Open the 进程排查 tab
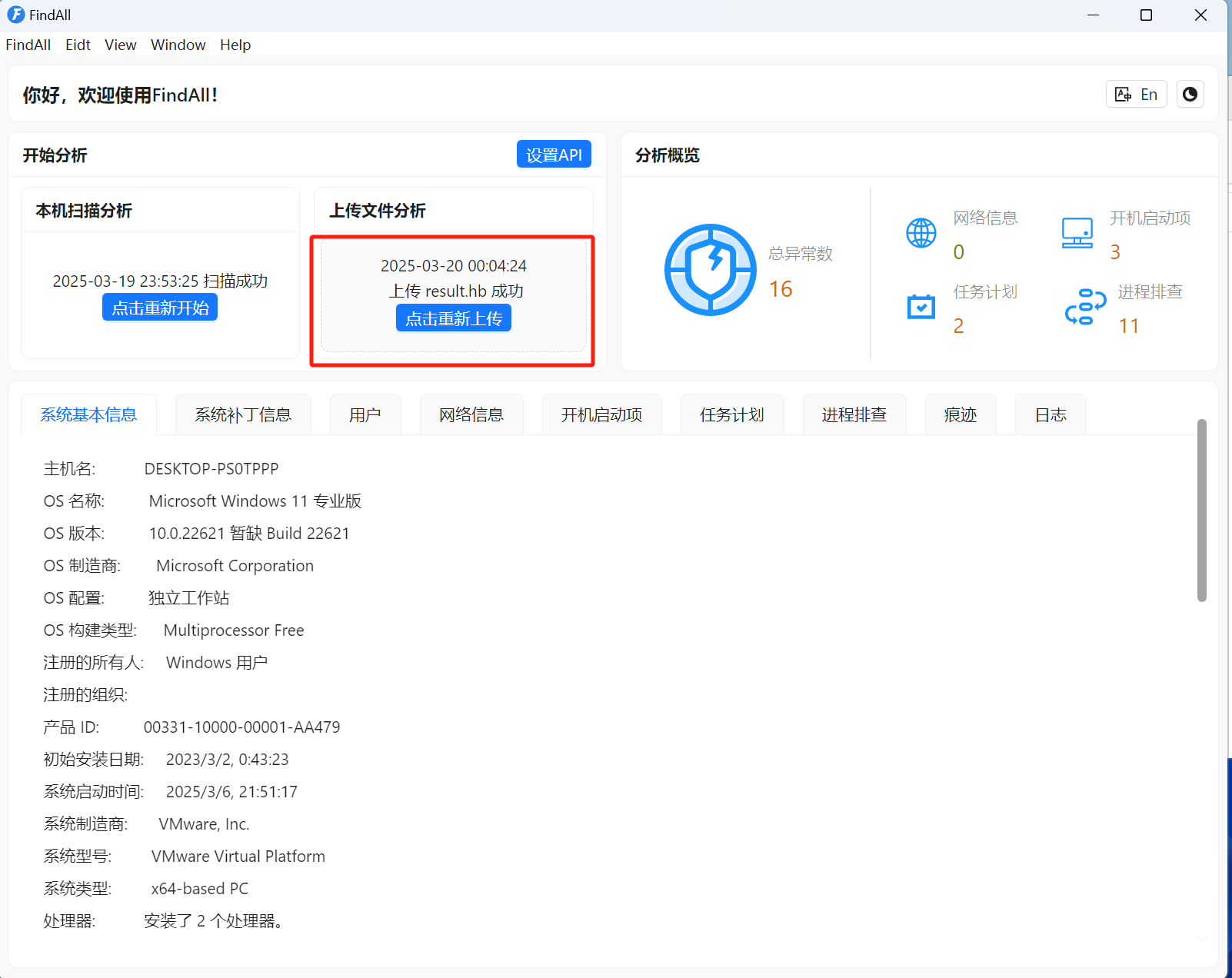 [854, 415]
